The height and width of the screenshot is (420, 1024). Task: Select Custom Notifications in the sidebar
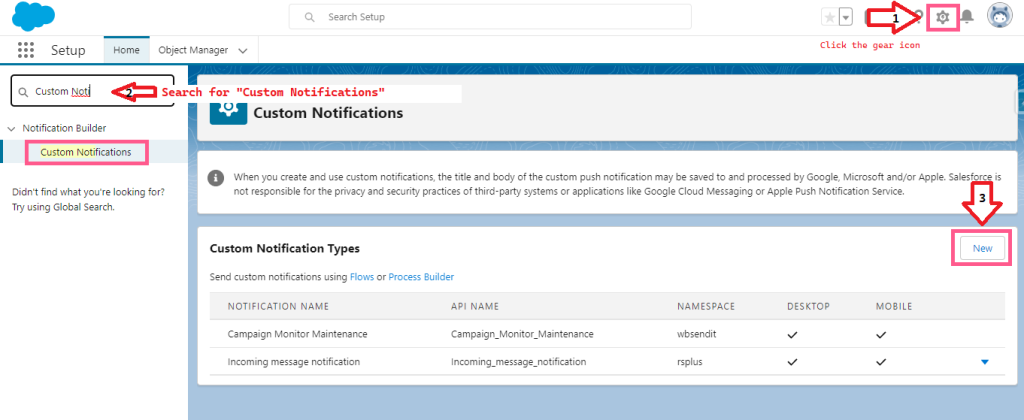86,152
